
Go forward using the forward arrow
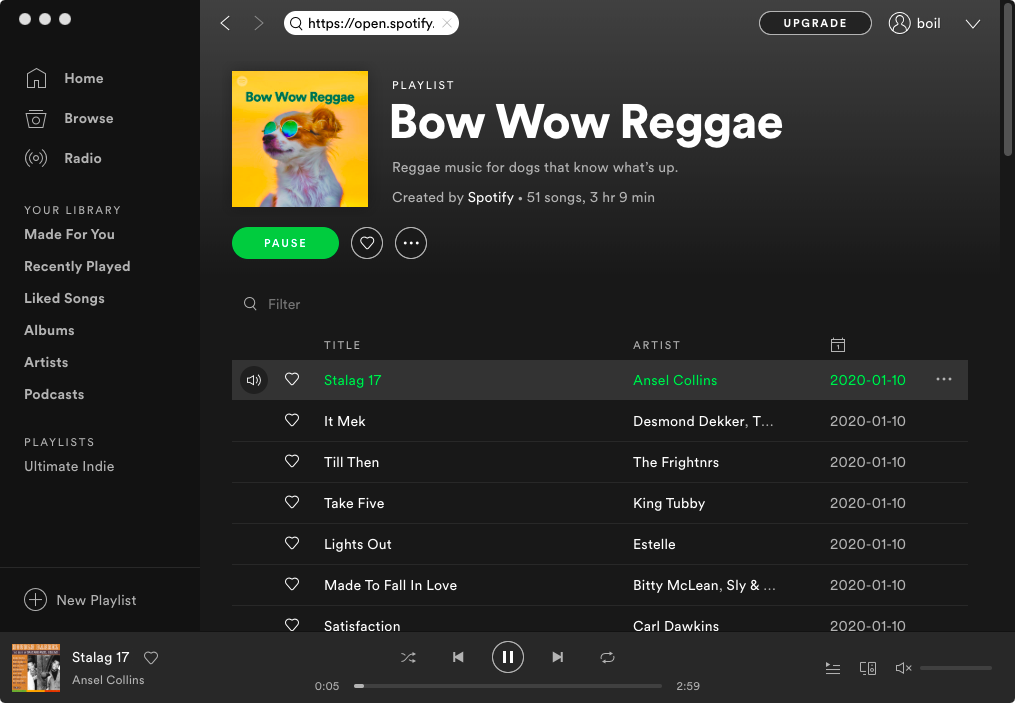click(x=259, y=23)
